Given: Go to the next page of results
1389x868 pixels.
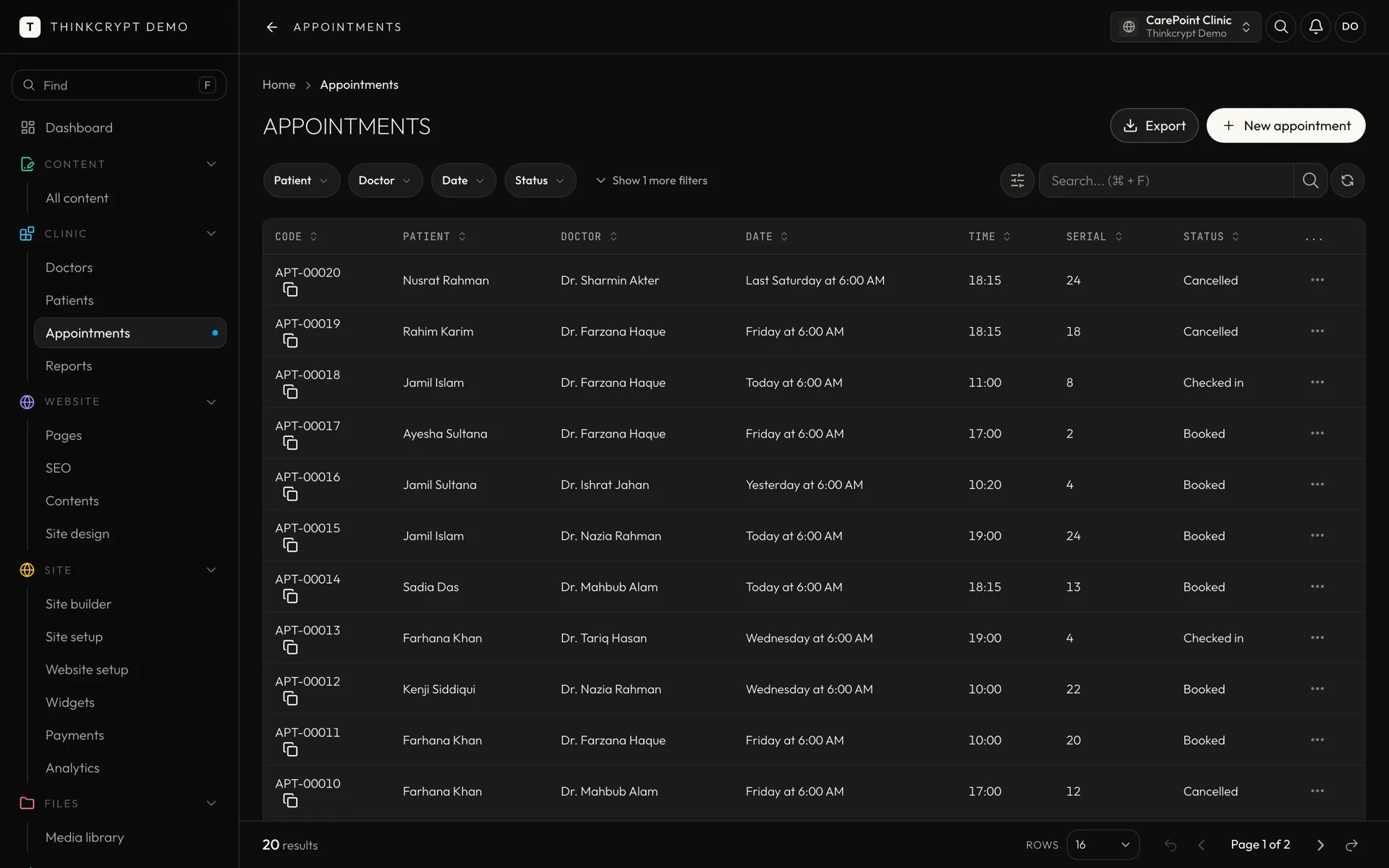Looking at the screenshot, I should [1320, 845].
